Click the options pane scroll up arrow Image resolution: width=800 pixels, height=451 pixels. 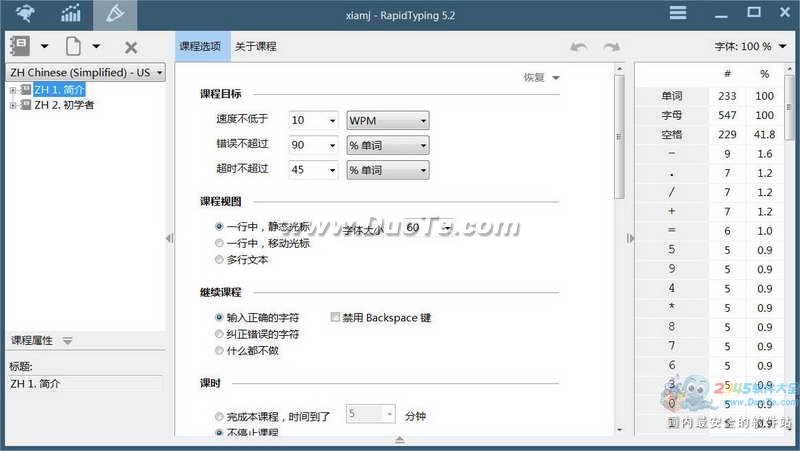619,69
